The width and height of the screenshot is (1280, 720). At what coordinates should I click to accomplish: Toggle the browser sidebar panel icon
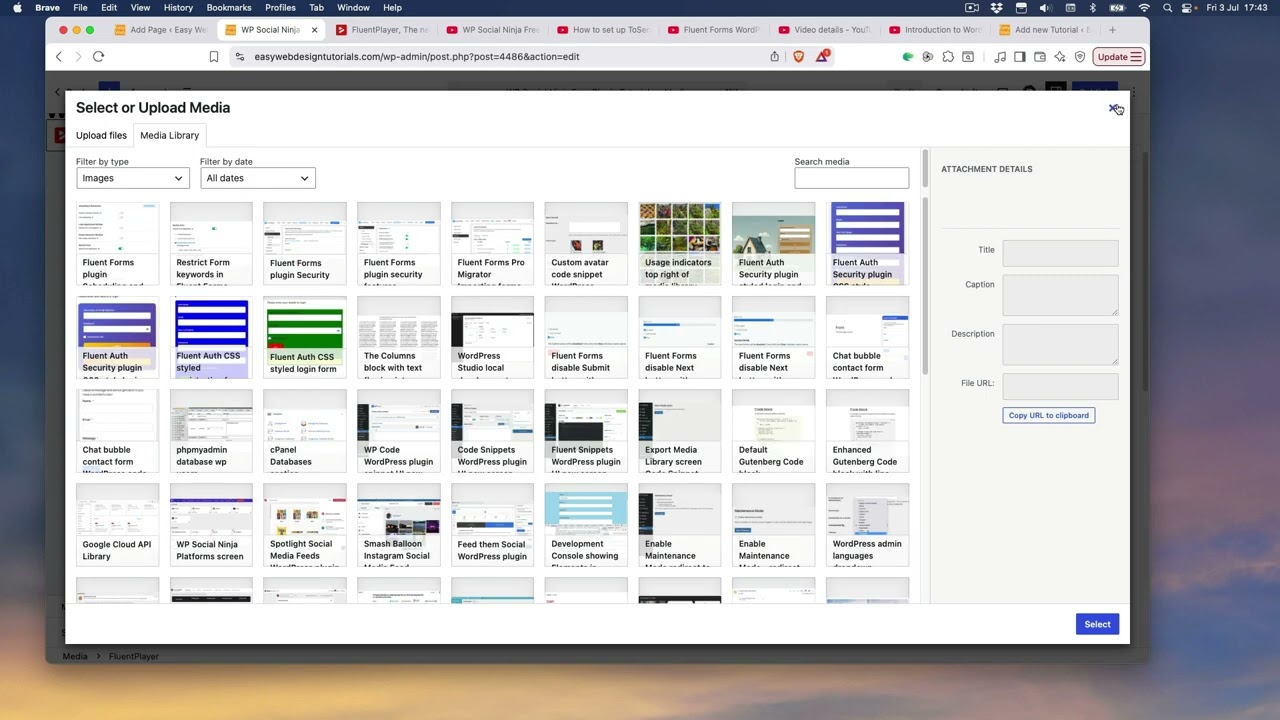1020,57
